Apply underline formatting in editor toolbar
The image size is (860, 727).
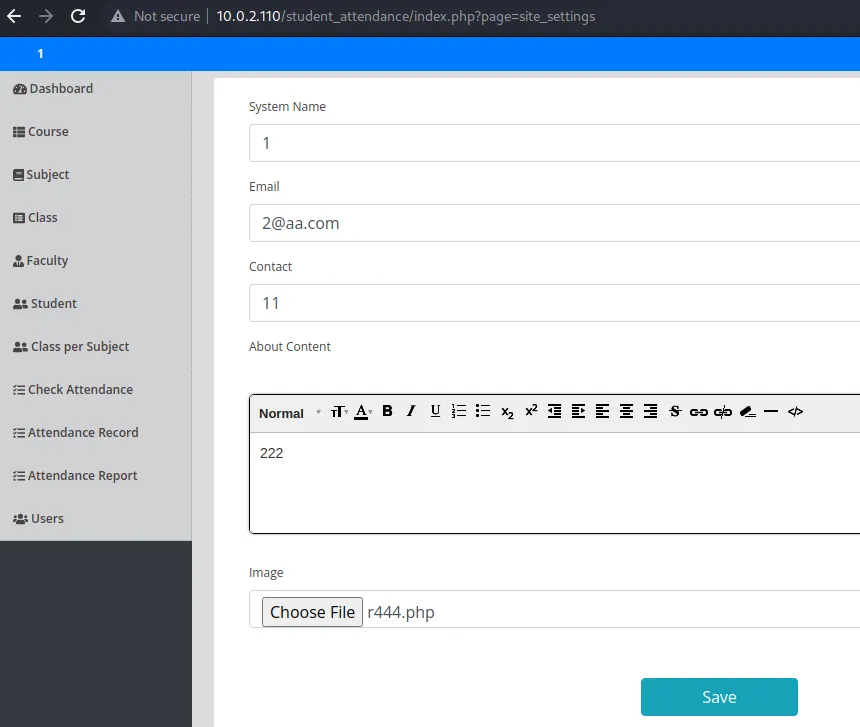coord(435,411)
